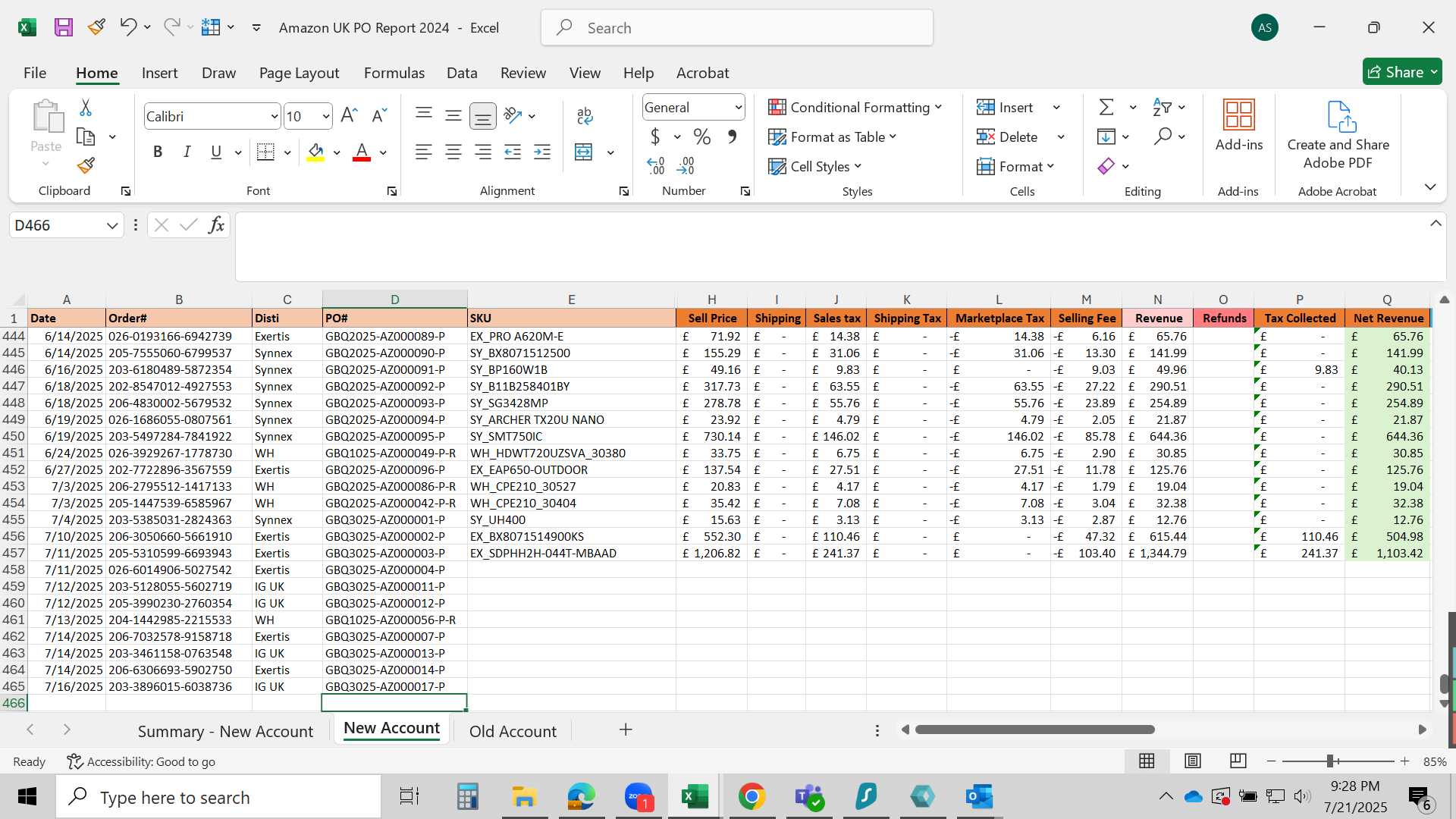Click the Search box in title bar
The width and height of the screenshot is (1456, 819).
coord(737,28)
